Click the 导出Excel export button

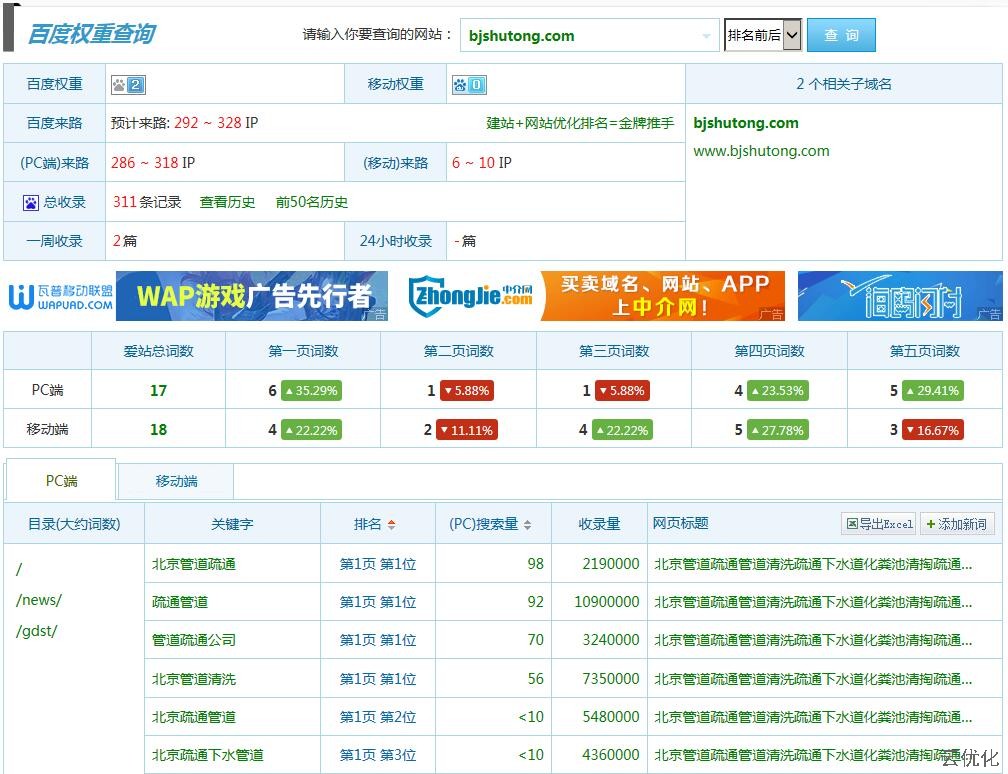pos(879,523)
